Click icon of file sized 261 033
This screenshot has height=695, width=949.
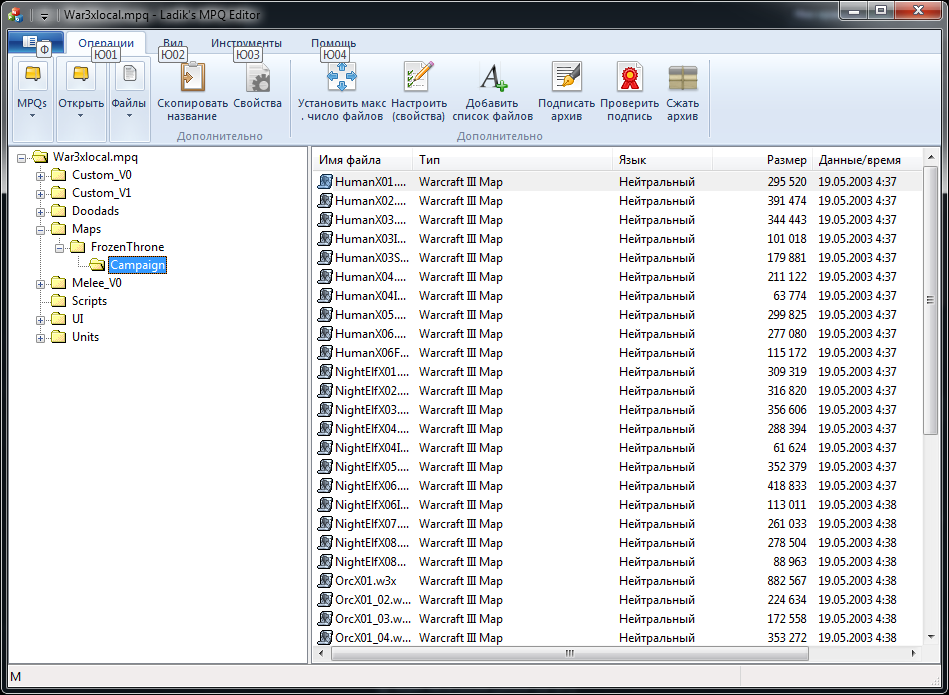pos(326,524)
